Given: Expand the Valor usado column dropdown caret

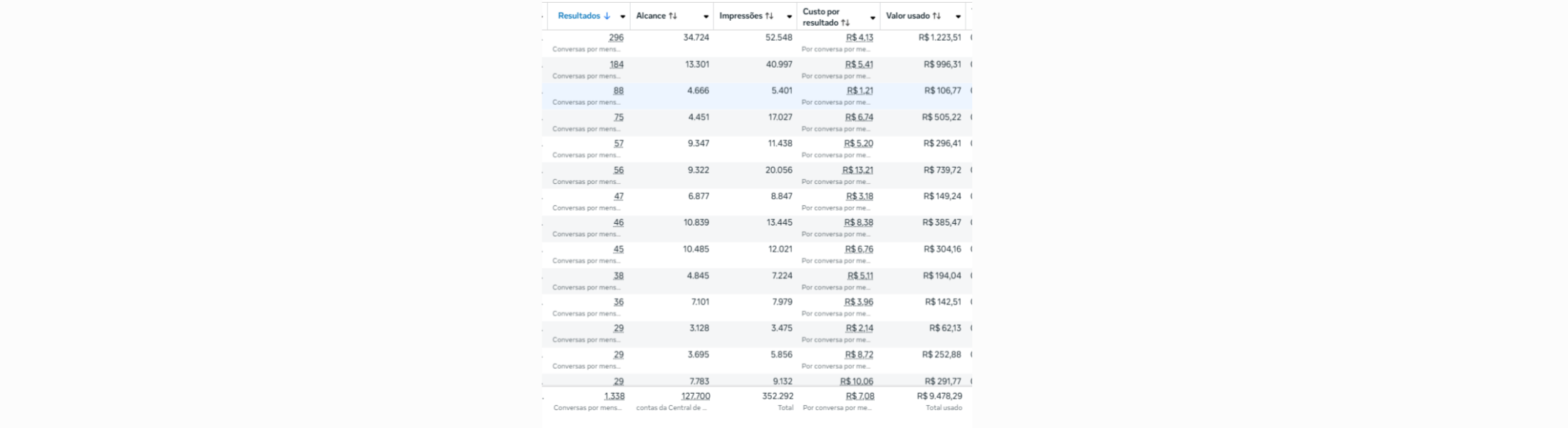Looking at the screenshot, I should (958, 16).
